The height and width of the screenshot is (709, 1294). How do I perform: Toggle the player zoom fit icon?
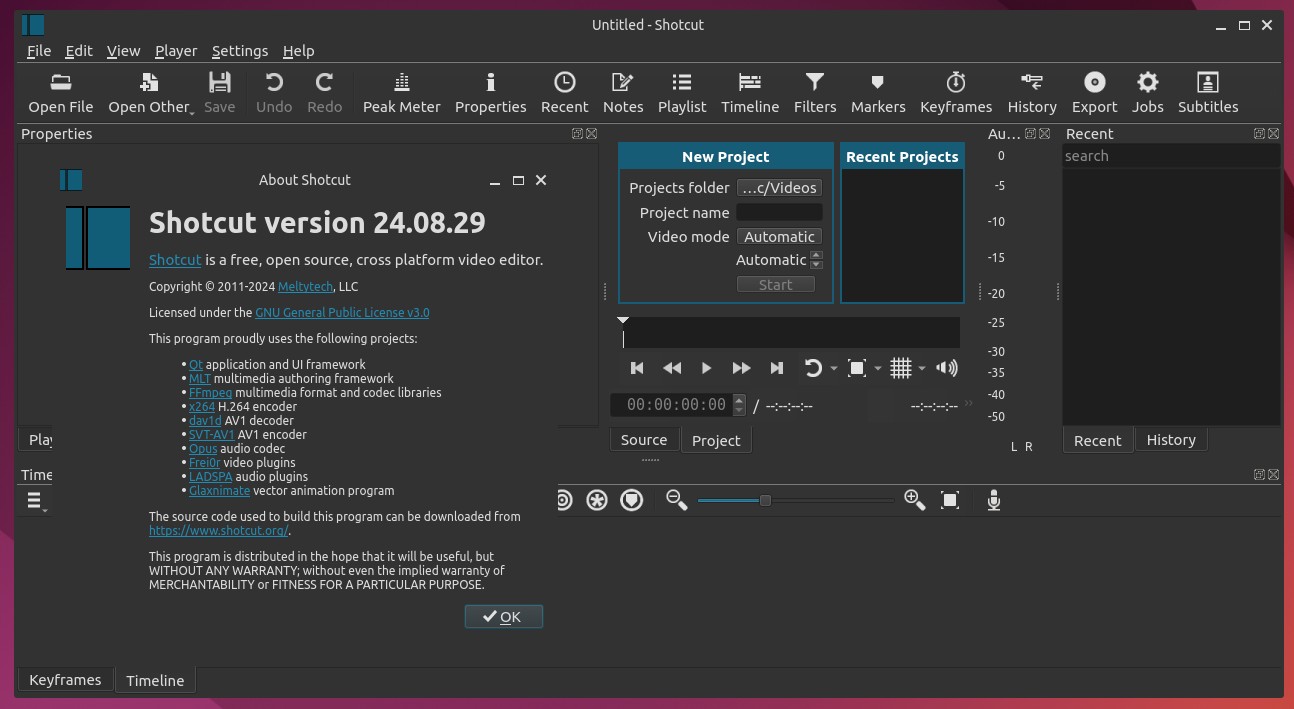[857, 368]
